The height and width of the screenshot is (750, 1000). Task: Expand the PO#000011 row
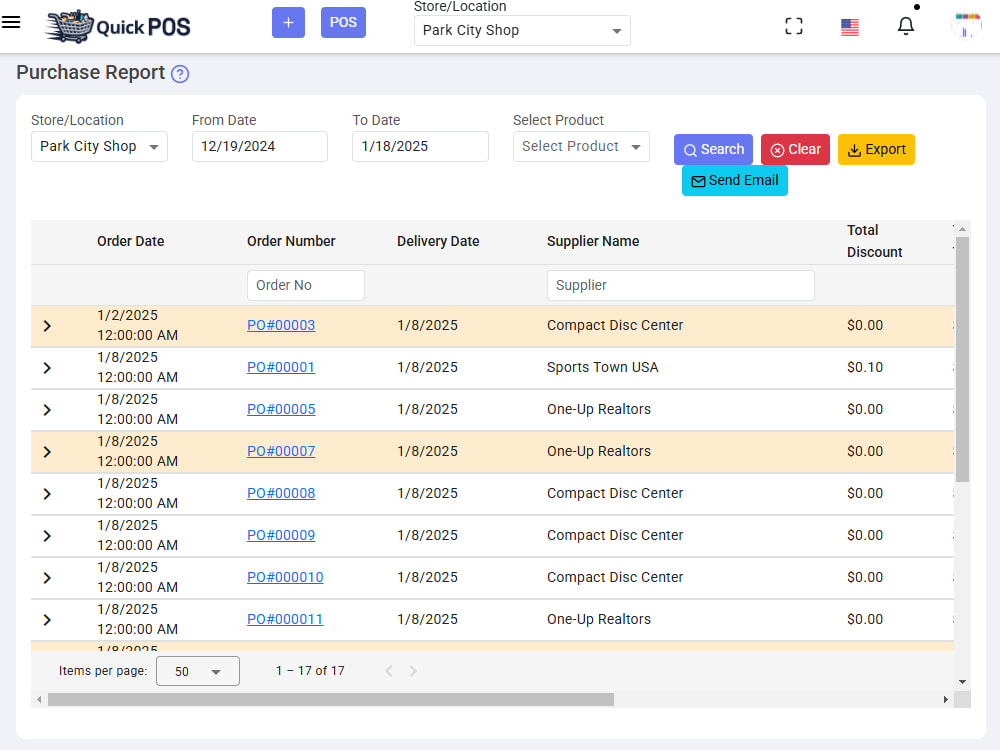[47, 621]
